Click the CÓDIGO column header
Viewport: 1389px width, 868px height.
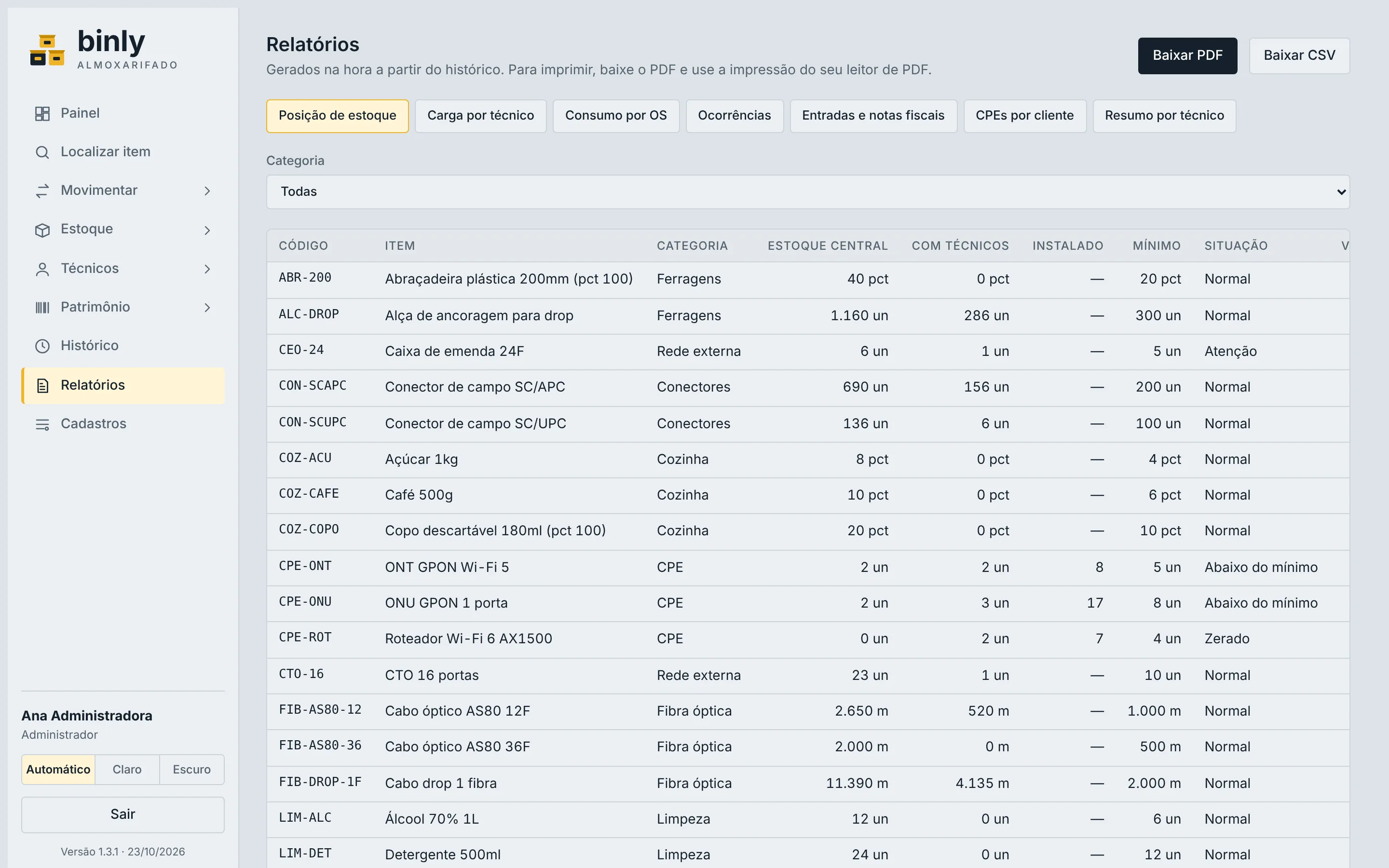pos(303,246)
